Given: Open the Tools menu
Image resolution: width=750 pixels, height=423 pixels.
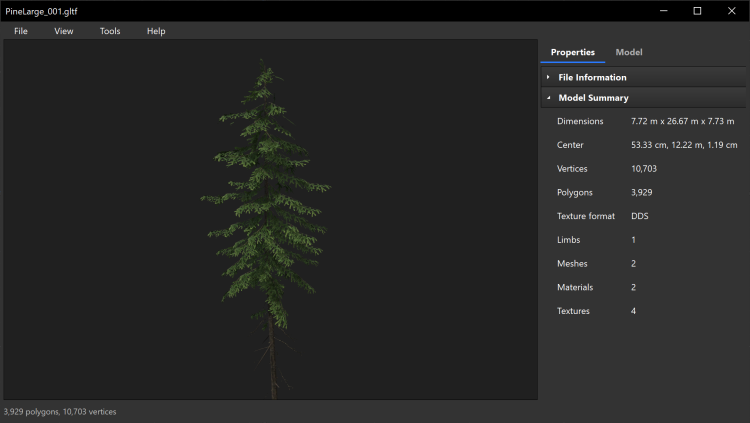Looking at the screenshot, I should [110, 31].
